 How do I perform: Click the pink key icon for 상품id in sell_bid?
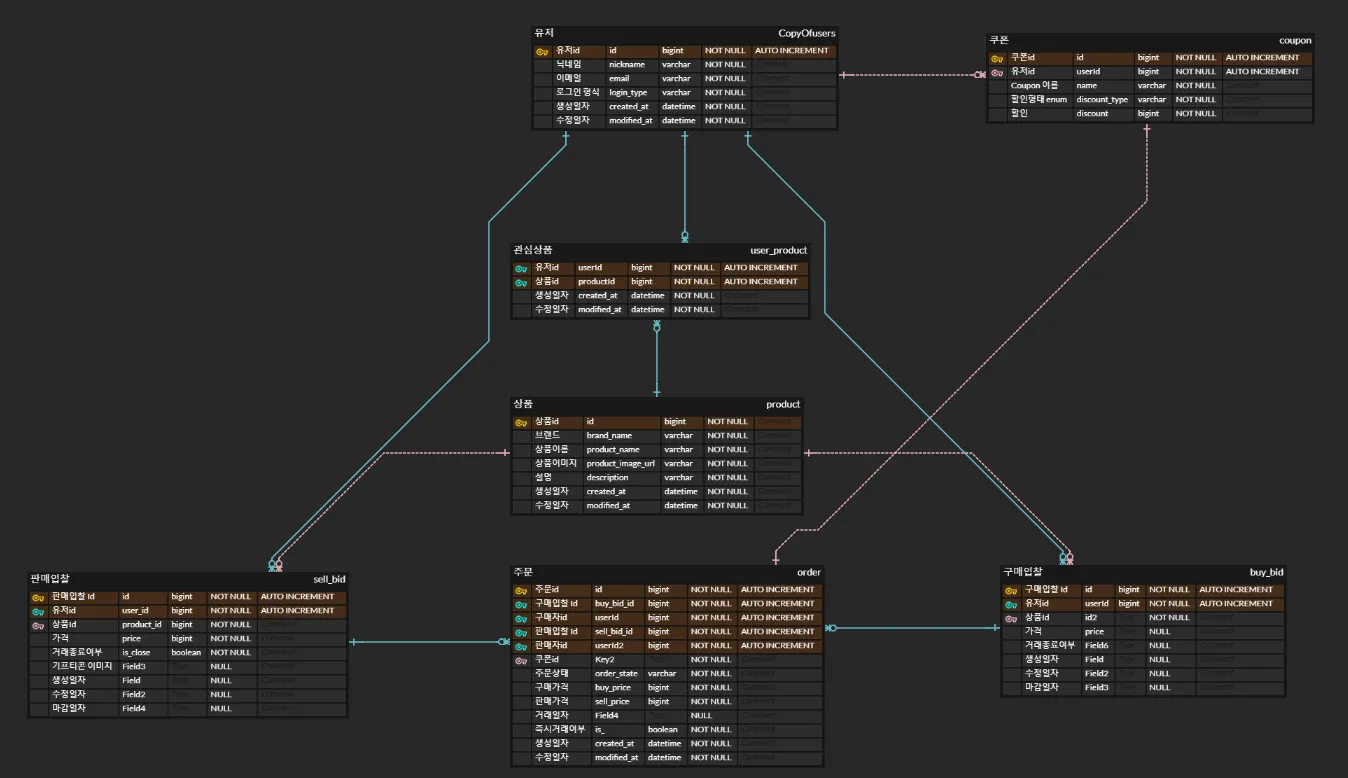tap(37, 625)
